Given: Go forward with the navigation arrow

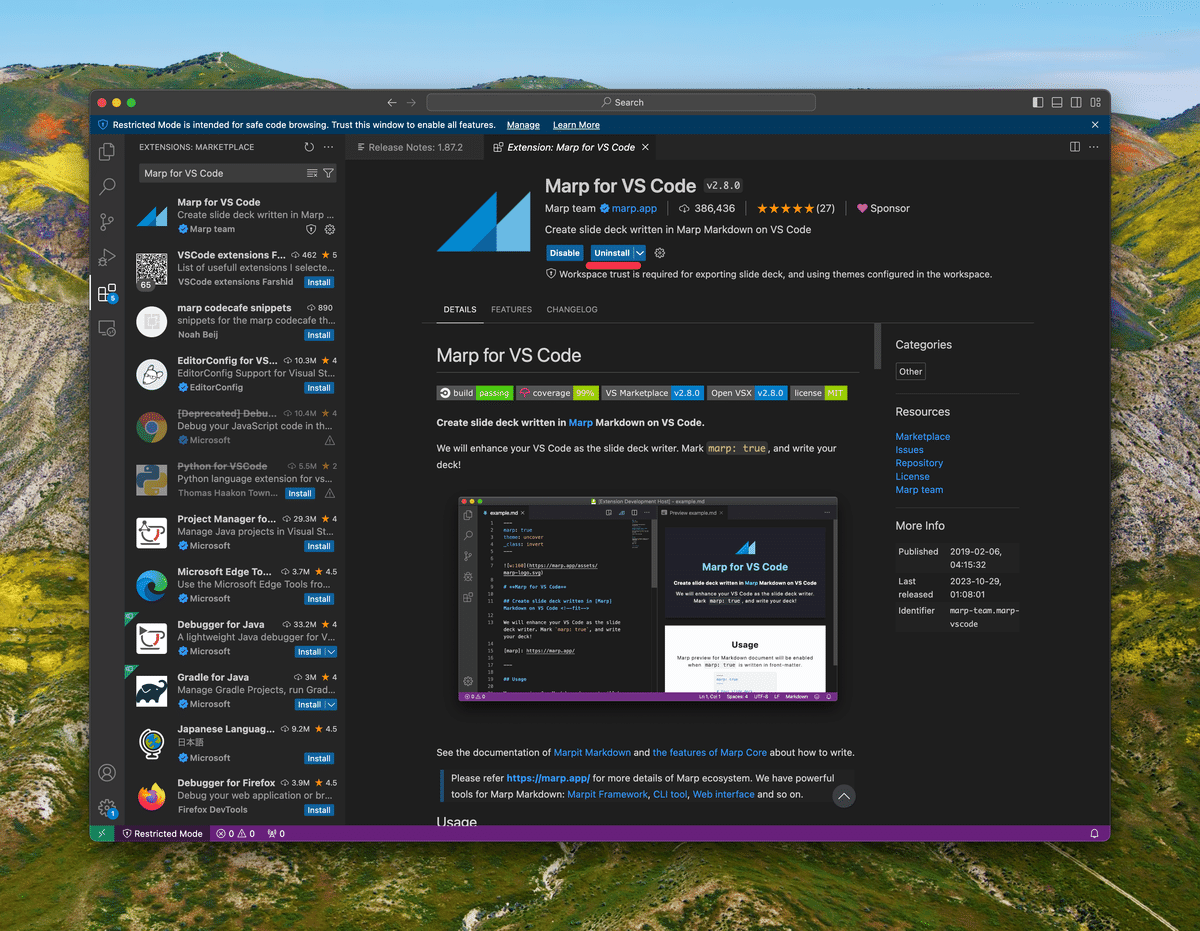Looking at the screenshot, I should coord(411,102).
